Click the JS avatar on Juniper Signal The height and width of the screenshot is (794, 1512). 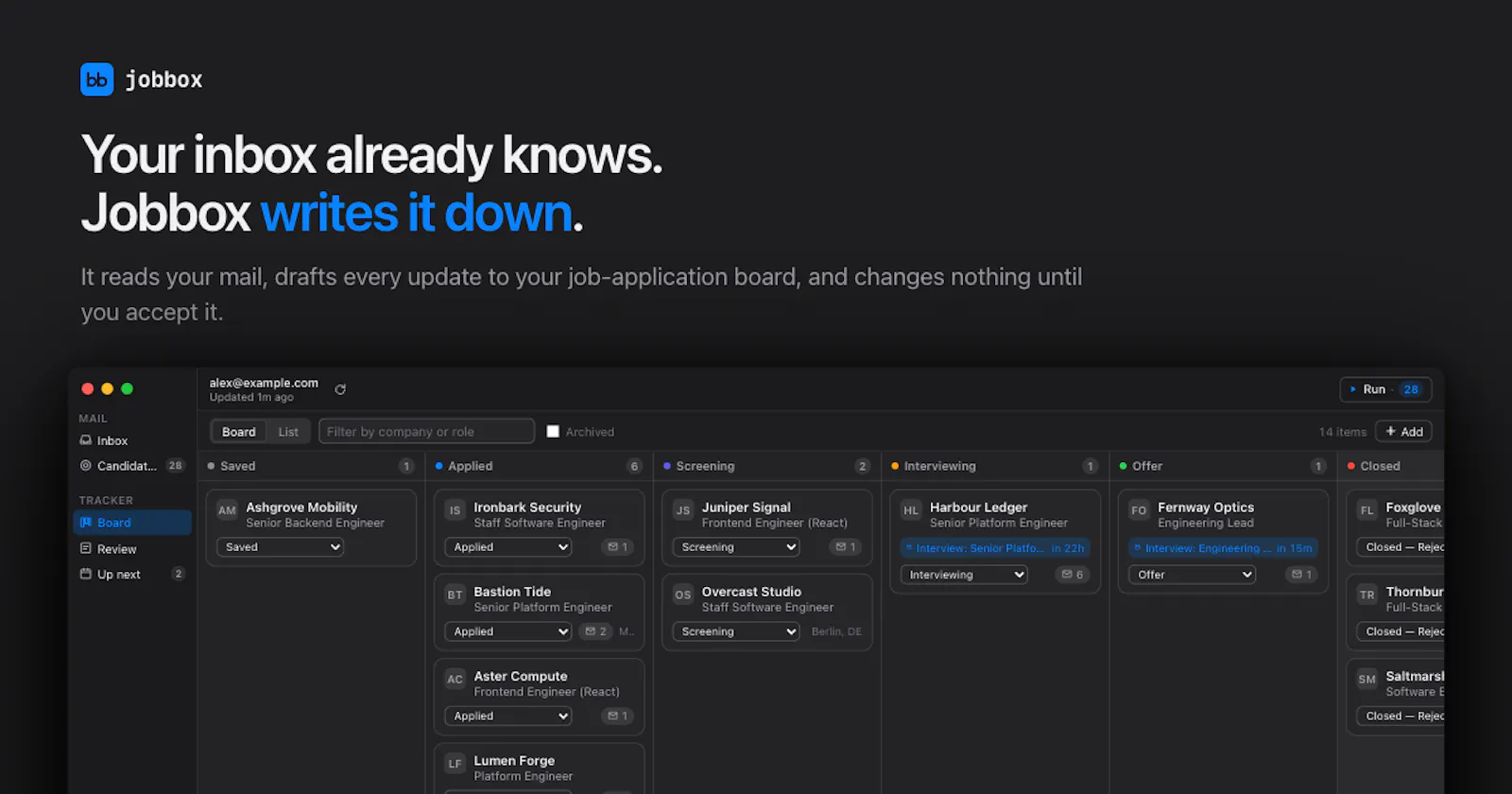pos(682,510)
